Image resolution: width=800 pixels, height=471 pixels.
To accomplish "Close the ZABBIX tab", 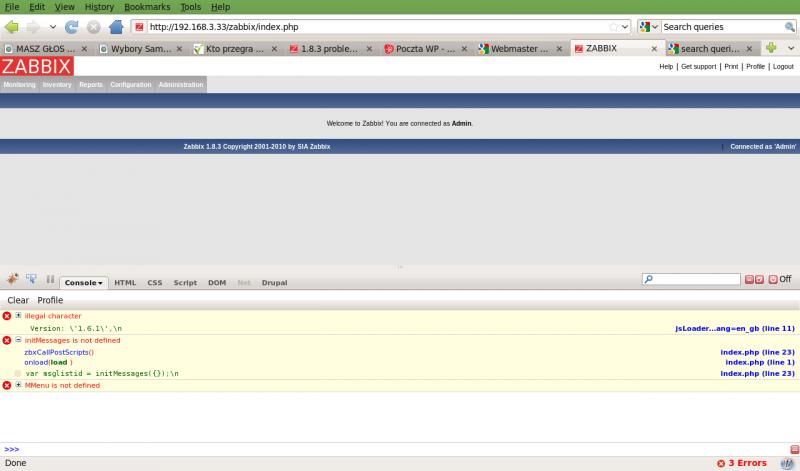I will 654,48.
